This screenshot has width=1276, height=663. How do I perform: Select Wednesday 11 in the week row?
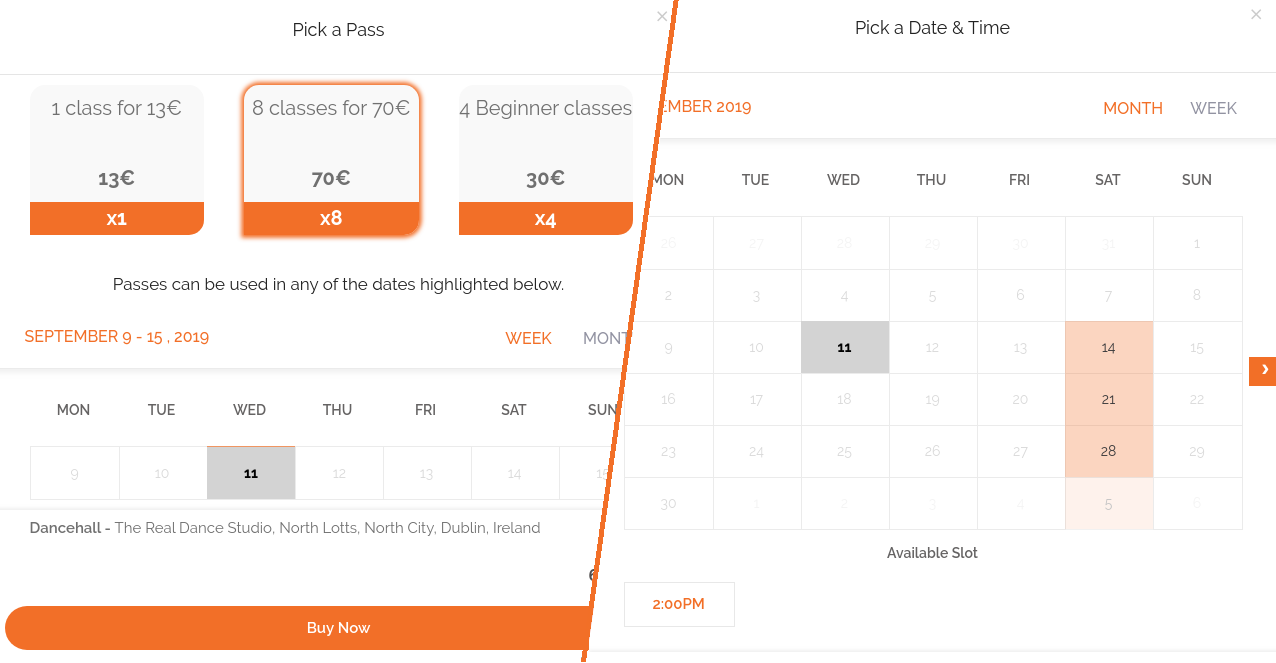[x=251, y=473]
